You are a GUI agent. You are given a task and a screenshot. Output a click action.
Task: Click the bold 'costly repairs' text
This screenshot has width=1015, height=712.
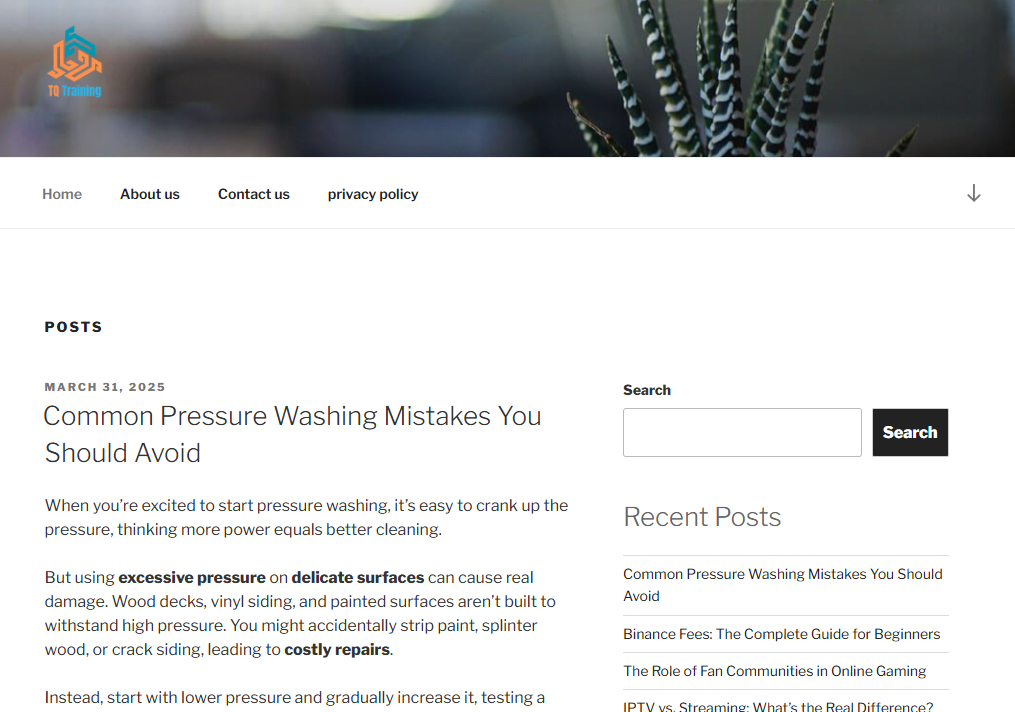click(337, 650)
